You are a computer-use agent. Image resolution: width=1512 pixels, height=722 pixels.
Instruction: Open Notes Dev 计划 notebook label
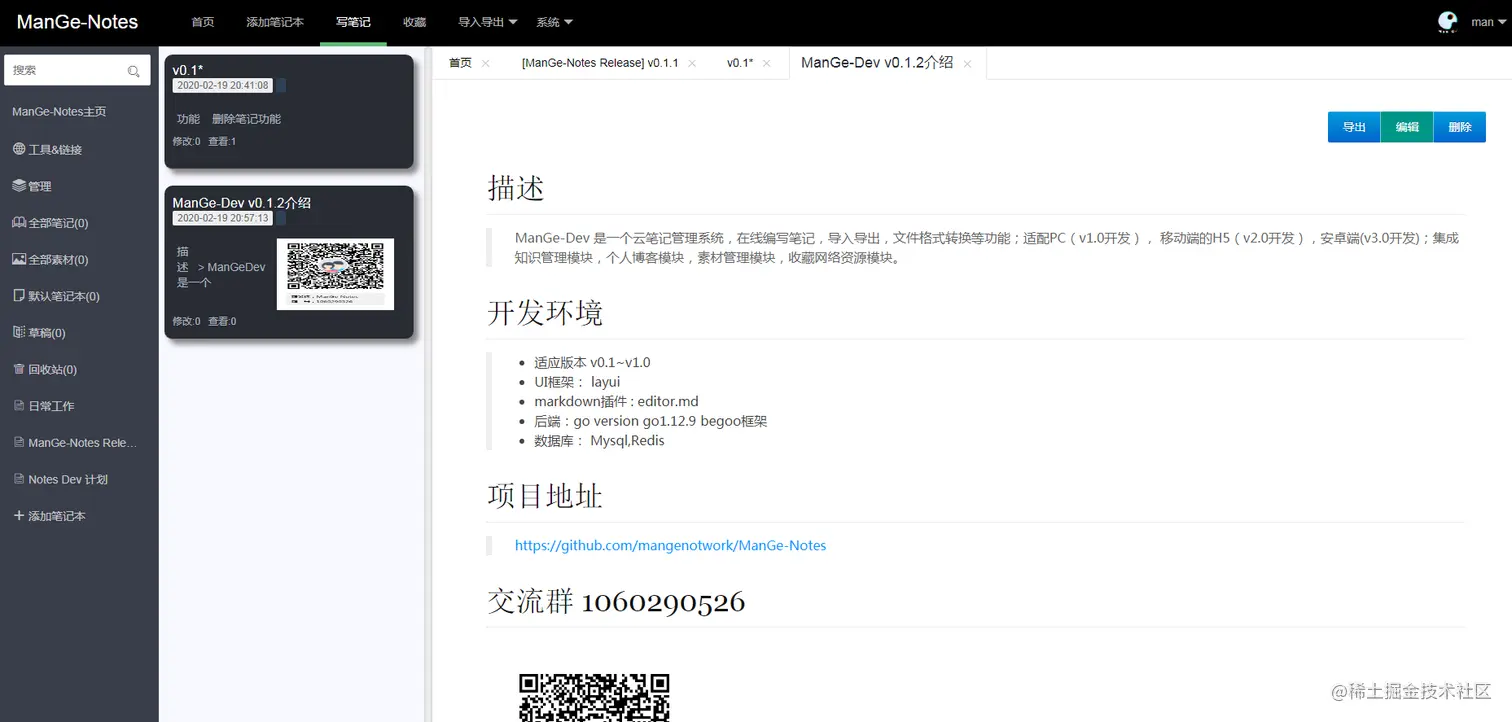click(68, 480)
